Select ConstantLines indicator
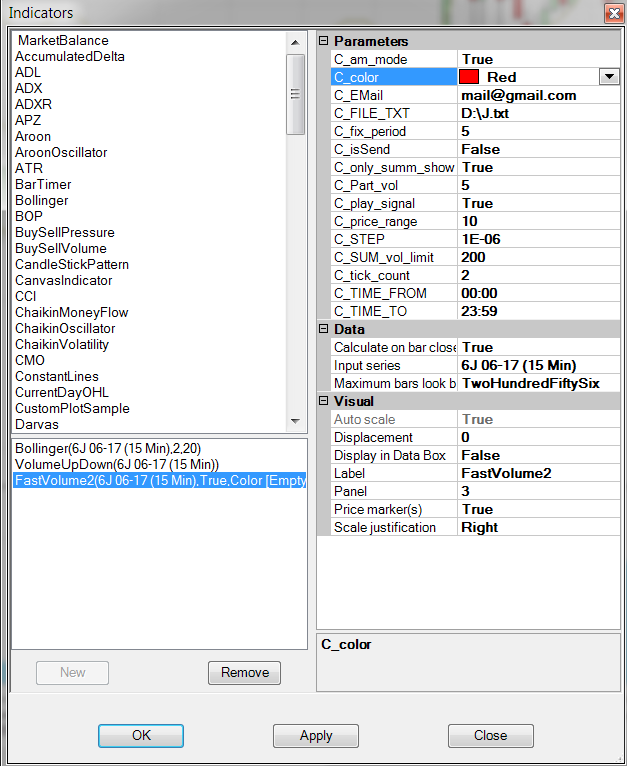Image resolution: width=627 pixels, height=766 pixels. 57,377
